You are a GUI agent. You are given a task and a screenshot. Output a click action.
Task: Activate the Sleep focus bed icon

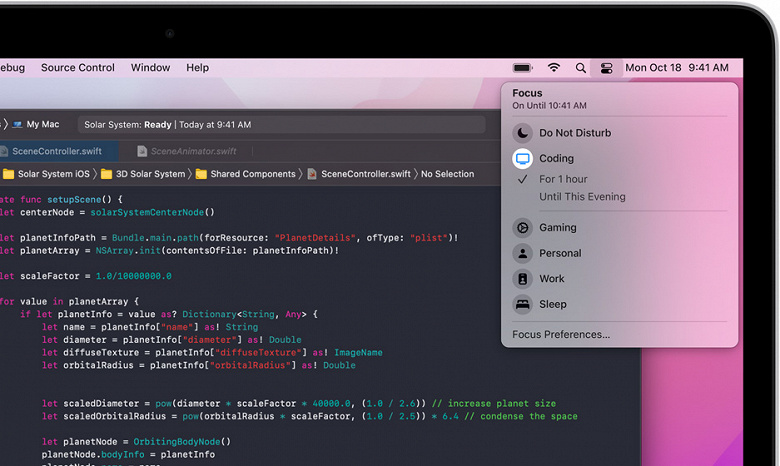tap(522, 304)
